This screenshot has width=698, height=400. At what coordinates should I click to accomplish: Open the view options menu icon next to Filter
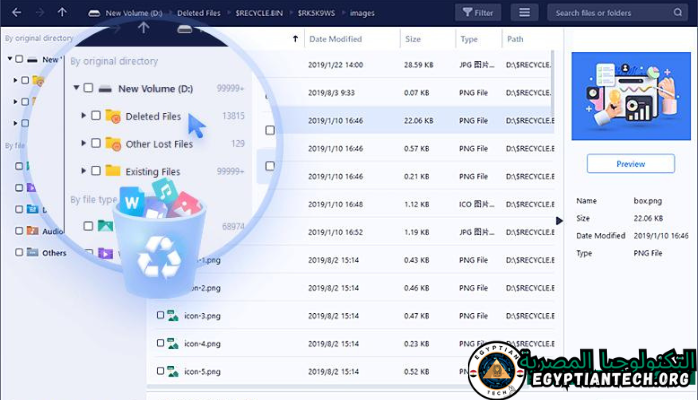coord(524,13)
